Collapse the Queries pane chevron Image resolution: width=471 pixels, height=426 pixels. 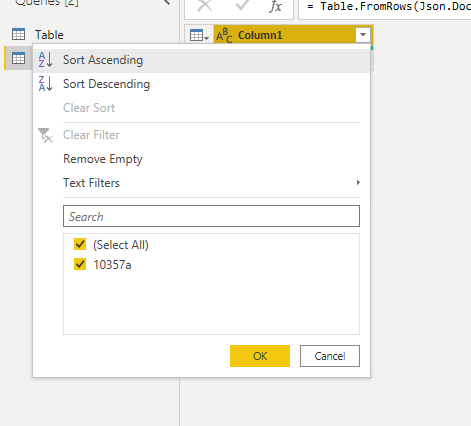(x=167, y=2)
